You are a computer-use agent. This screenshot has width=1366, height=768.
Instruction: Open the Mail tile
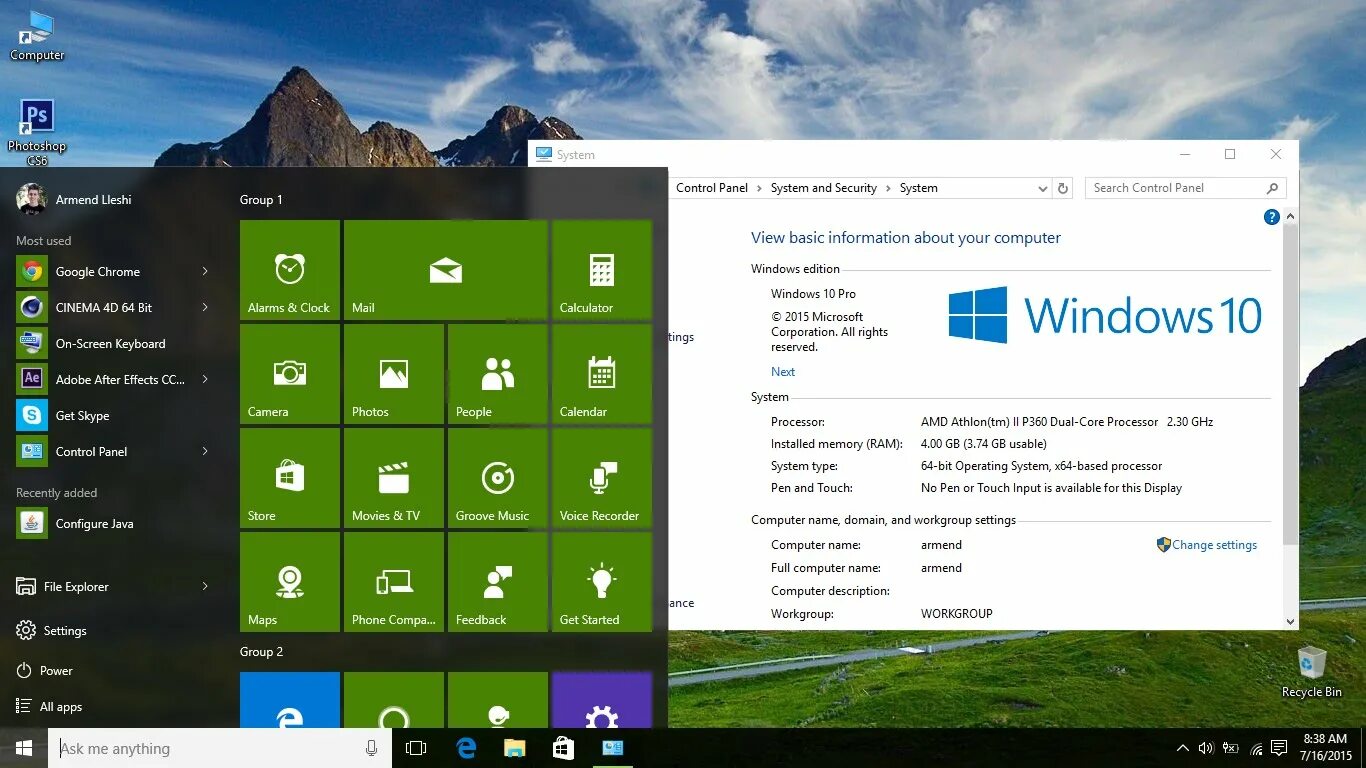[x=446, y=270]
